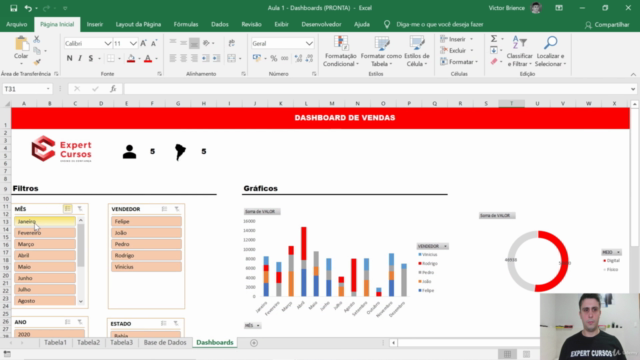
Task: Open the number format Geral dropdown
Action: click(309, 43)
